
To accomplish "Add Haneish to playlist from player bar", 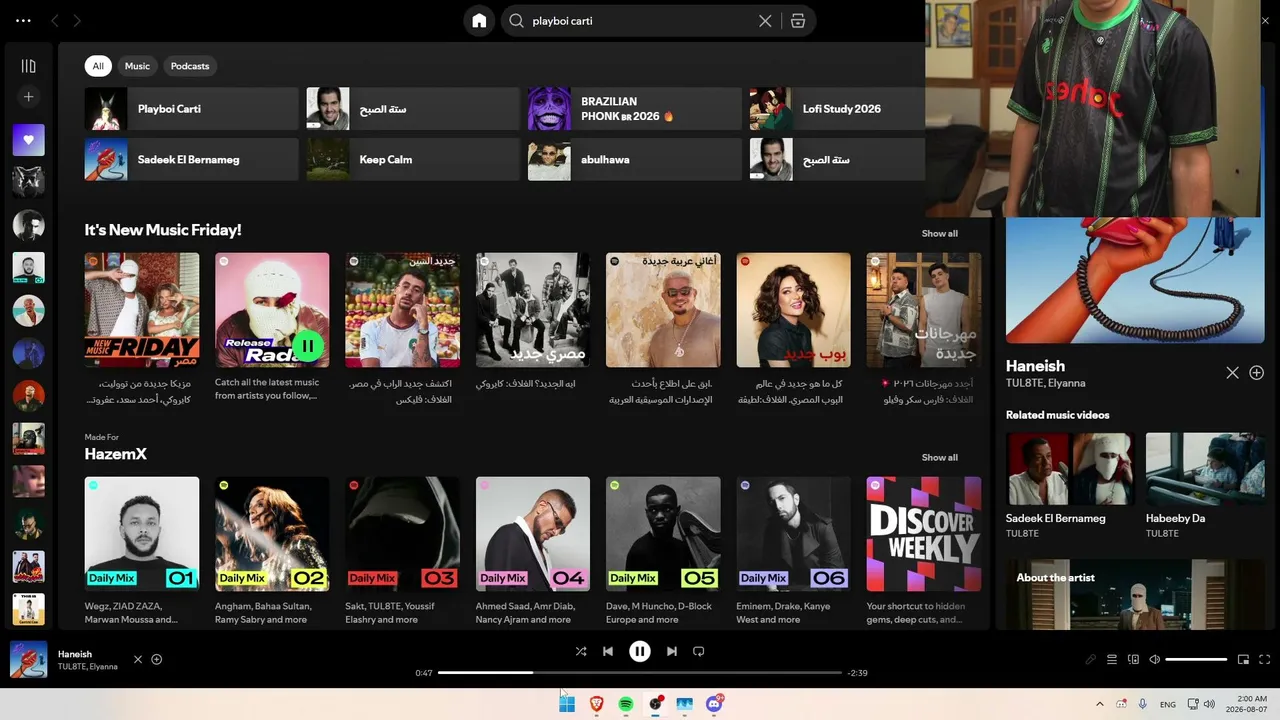I will pos(156,659).
